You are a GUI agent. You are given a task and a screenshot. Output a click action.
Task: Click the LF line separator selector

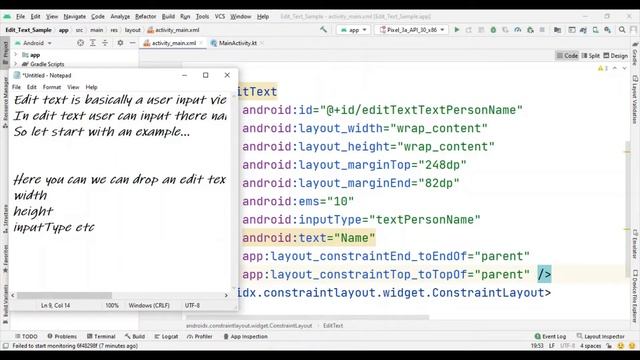click(552, 346)
